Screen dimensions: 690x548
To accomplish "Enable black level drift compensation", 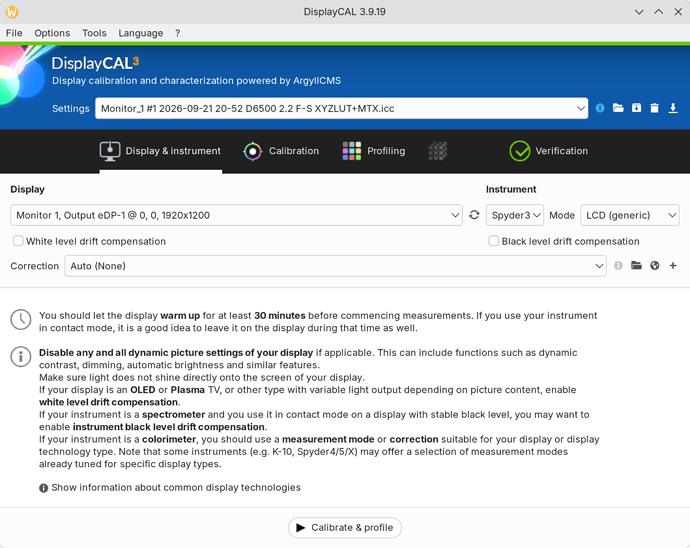I will (x=494, y=241).
